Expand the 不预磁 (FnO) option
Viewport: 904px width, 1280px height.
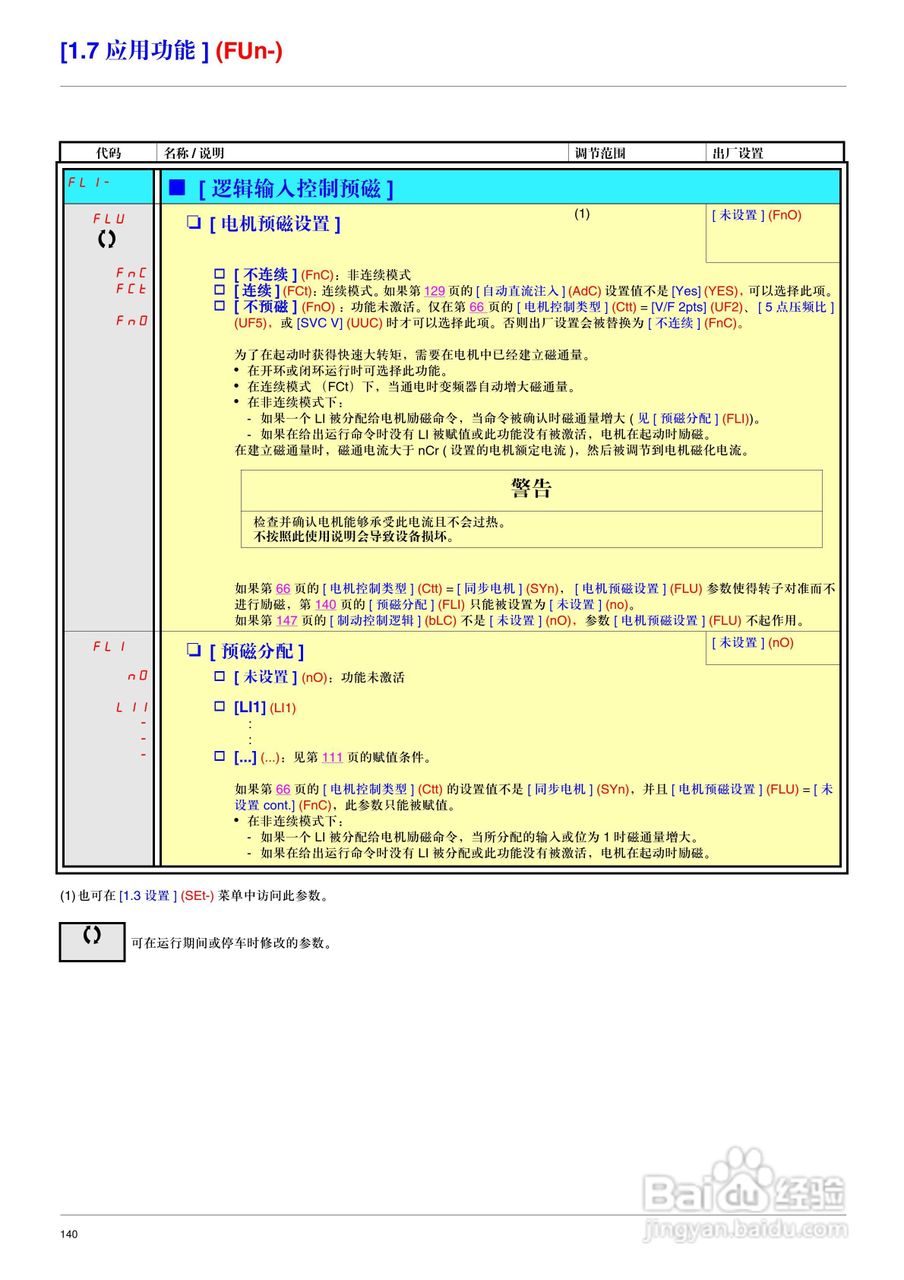coord(217,307)
